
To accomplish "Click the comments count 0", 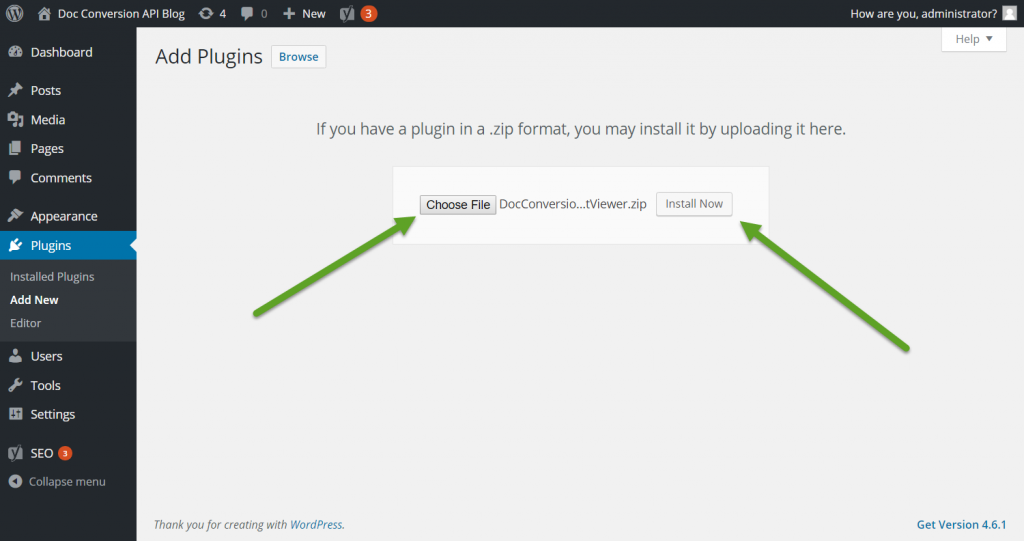I will click(x=264, y=14).
